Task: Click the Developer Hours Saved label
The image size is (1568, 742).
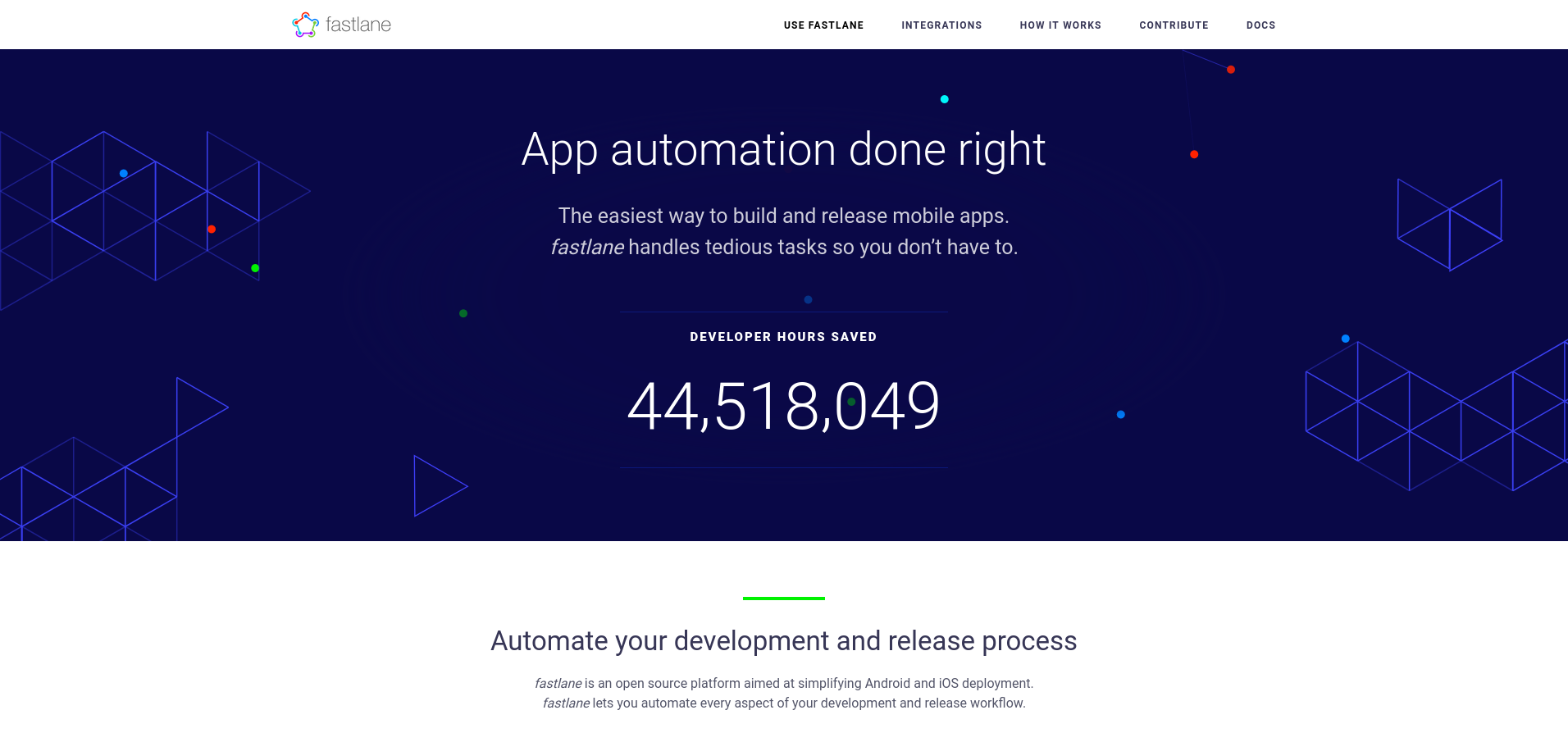Action: [784, 337]
